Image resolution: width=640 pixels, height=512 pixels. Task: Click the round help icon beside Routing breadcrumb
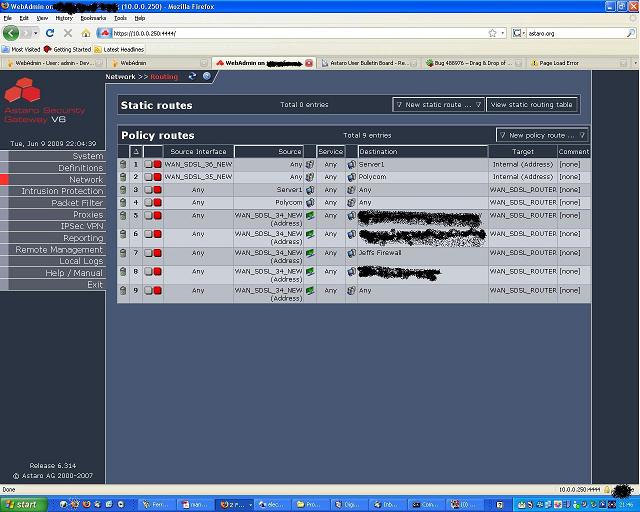pos(207,76)
